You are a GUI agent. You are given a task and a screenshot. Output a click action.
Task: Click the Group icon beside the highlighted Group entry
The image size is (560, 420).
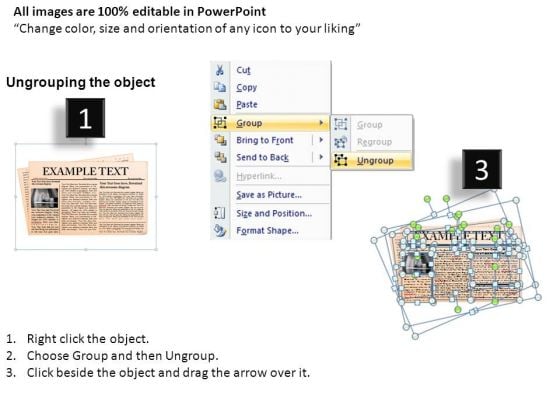220,123
